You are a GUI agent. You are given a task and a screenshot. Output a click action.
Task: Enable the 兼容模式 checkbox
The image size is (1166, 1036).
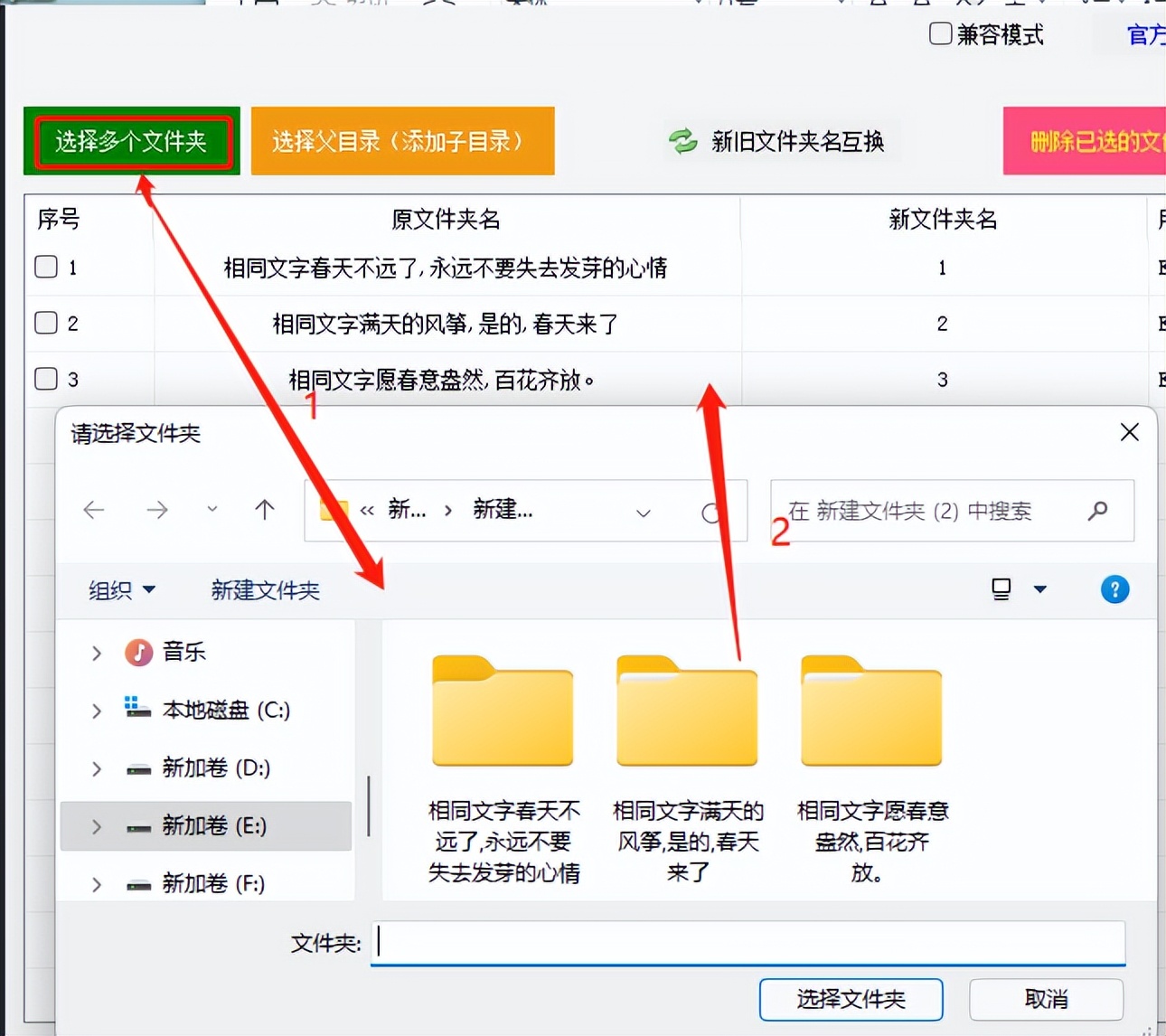[x=940, y=34]
